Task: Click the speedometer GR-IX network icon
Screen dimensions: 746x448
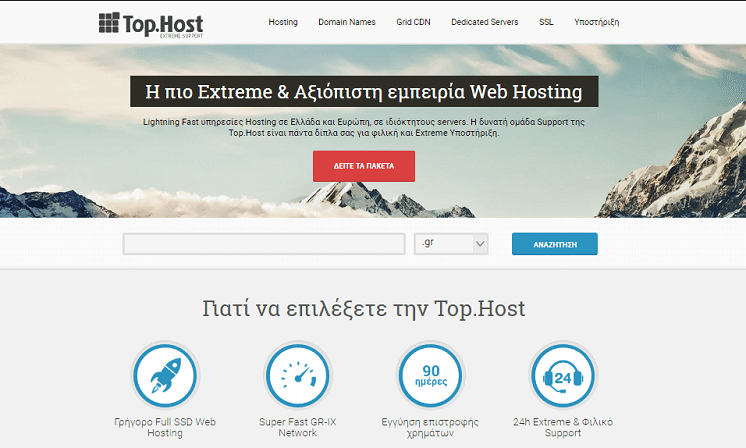Action: click(x=297, y=376)
